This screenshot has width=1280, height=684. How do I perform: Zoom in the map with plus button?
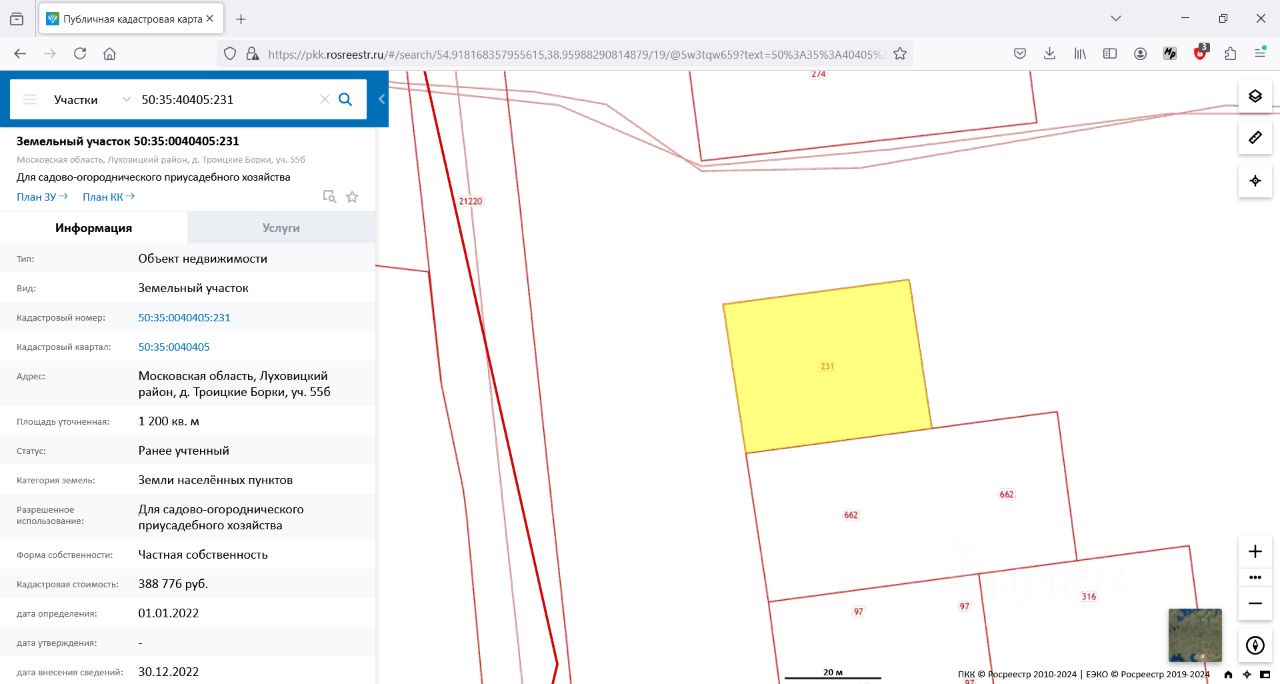[1255, 551]
